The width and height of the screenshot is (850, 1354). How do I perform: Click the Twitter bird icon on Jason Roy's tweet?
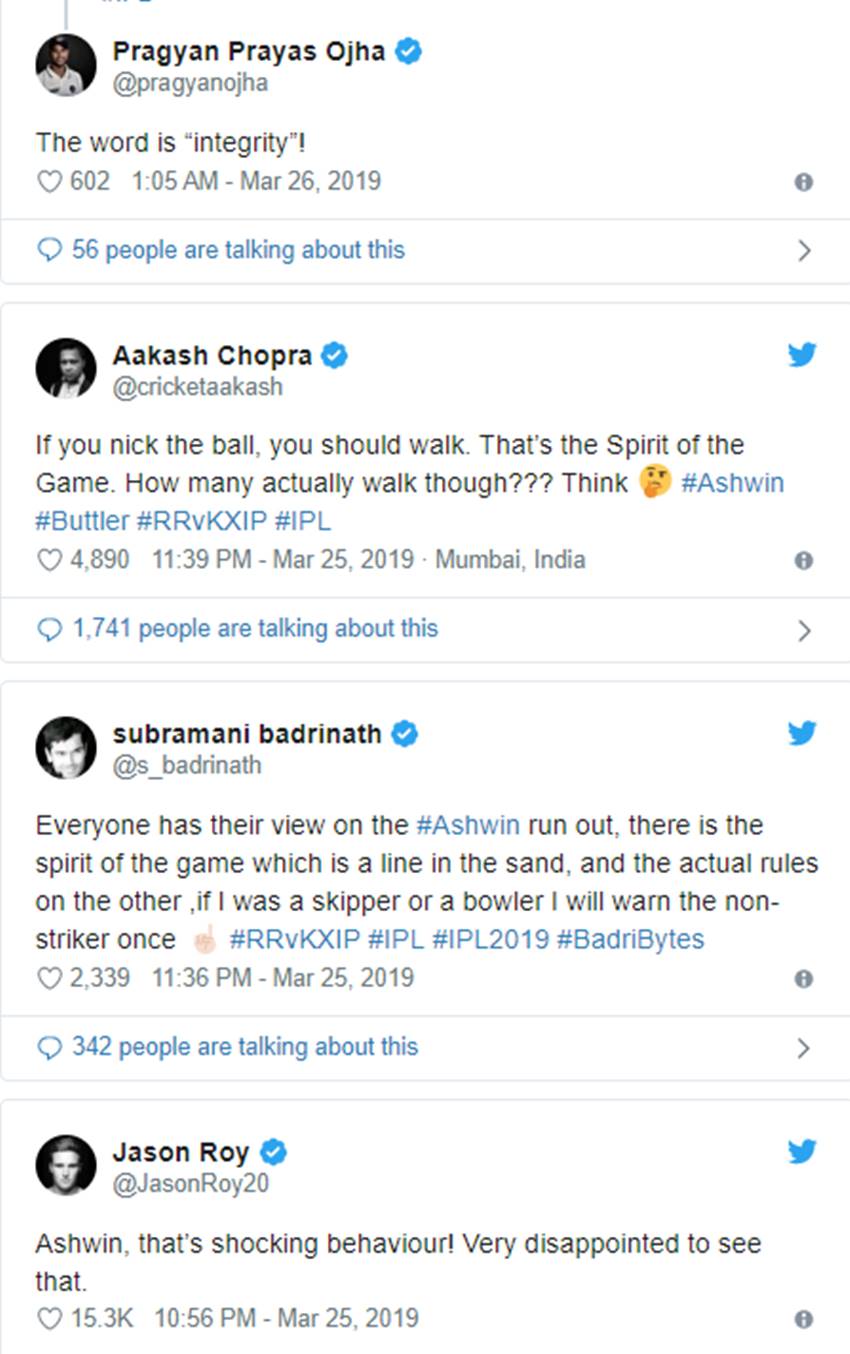(x=802, y=1152)
